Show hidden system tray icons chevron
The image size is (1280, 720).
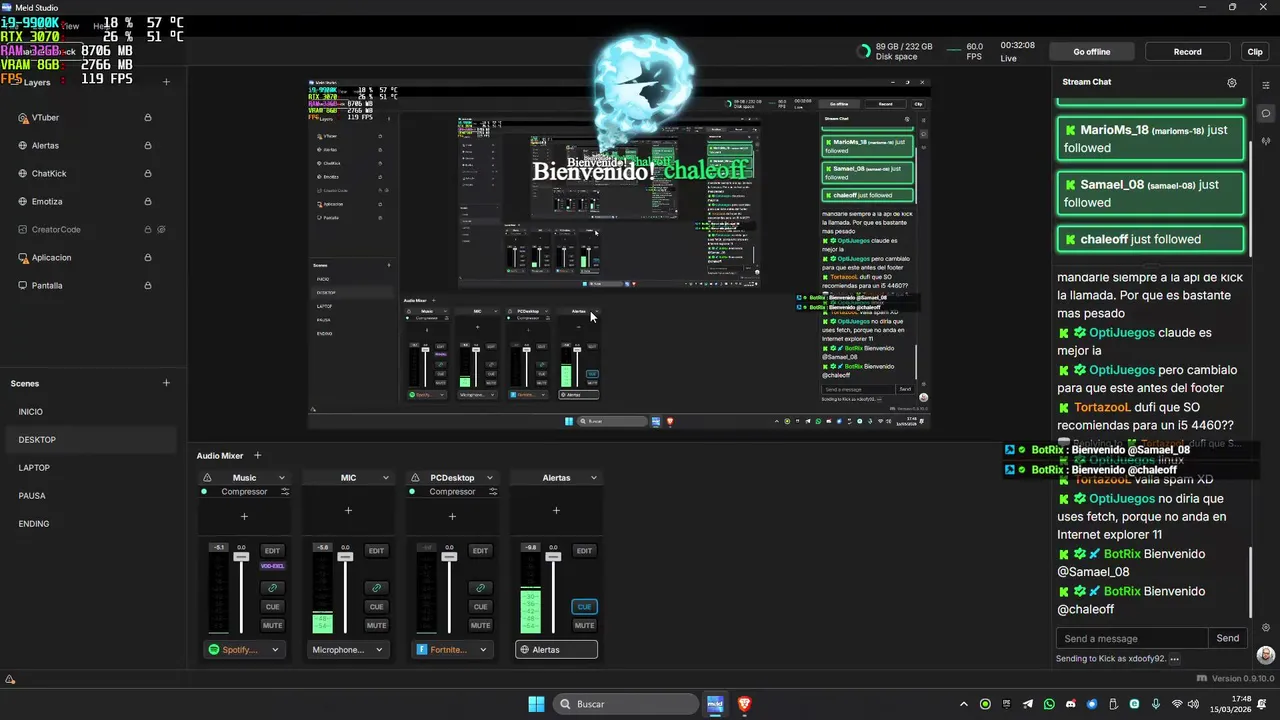point(964,704)
